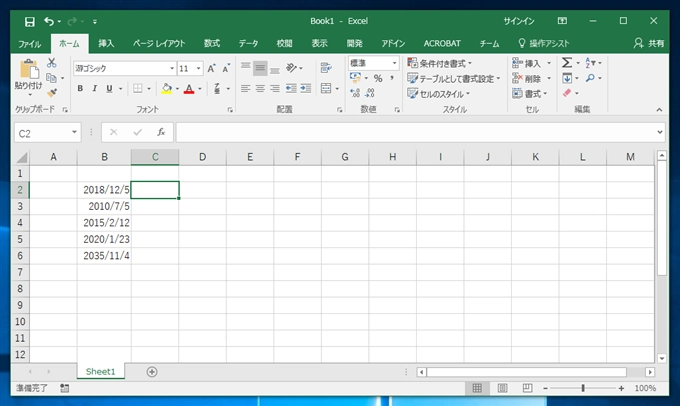Open Cell Styles menu
680x406 pixels.
pos(438,94)
